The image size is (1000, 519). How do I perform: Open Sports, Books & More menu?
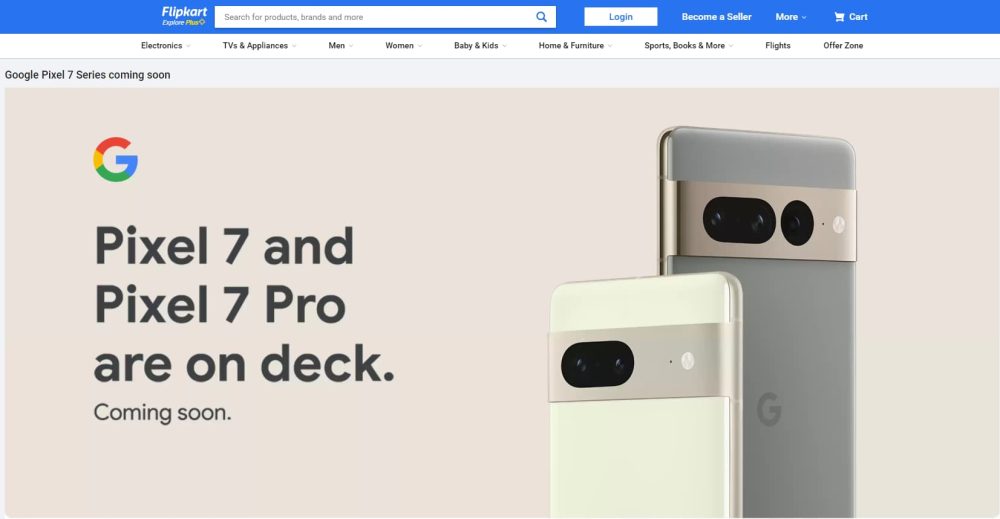click(x=689, y=46)
